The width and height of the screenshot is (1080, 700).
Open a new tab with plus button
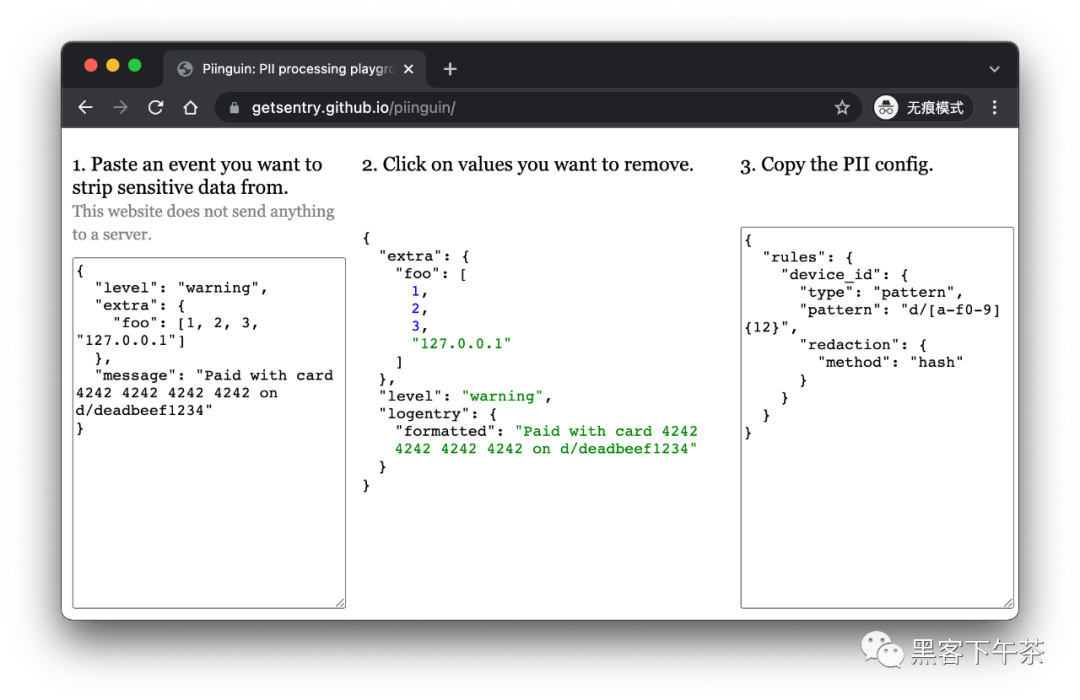pos(450,69)
